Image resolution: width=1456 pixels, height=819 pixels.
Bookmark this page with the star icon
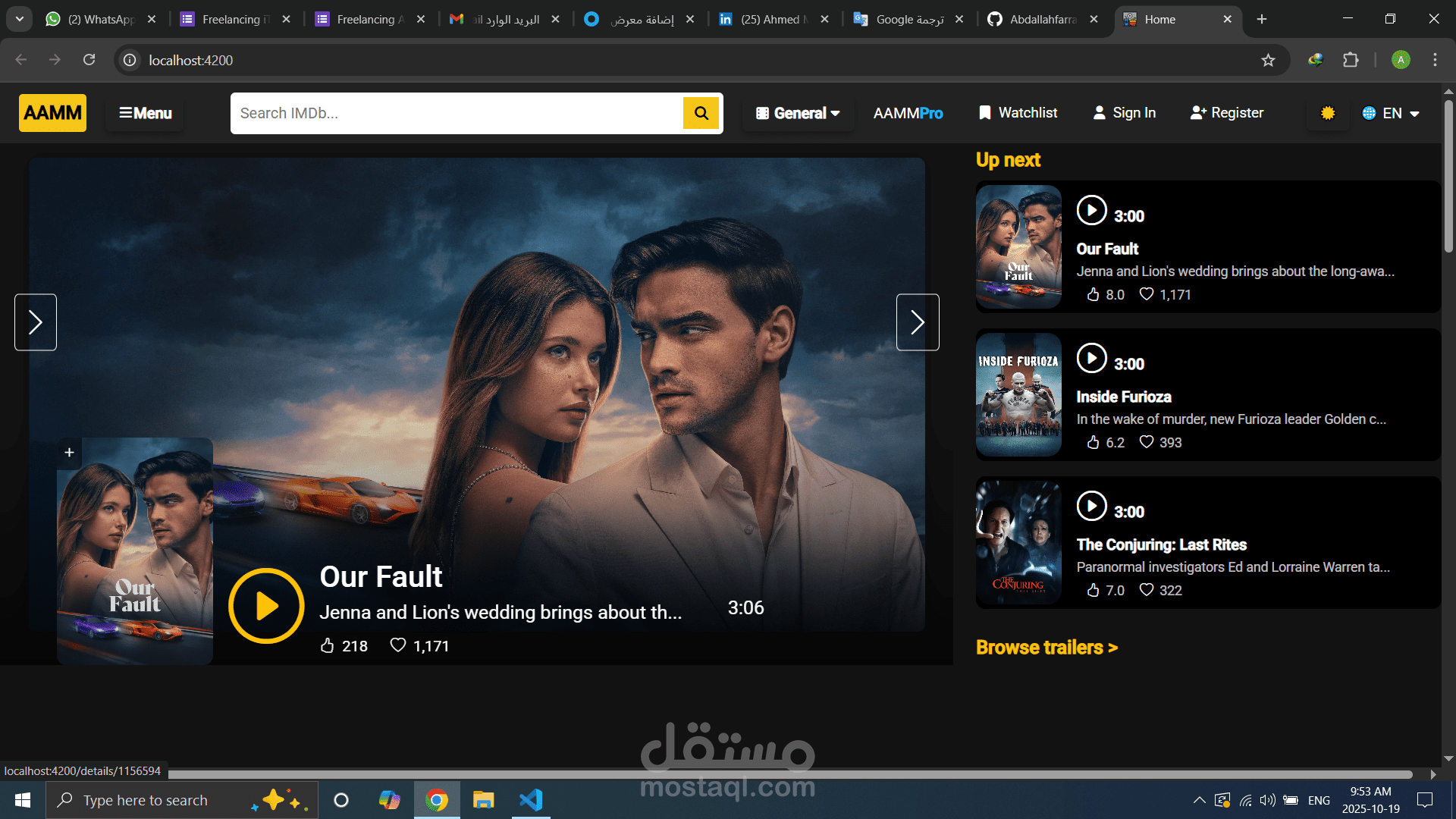tap(1268, 60)
